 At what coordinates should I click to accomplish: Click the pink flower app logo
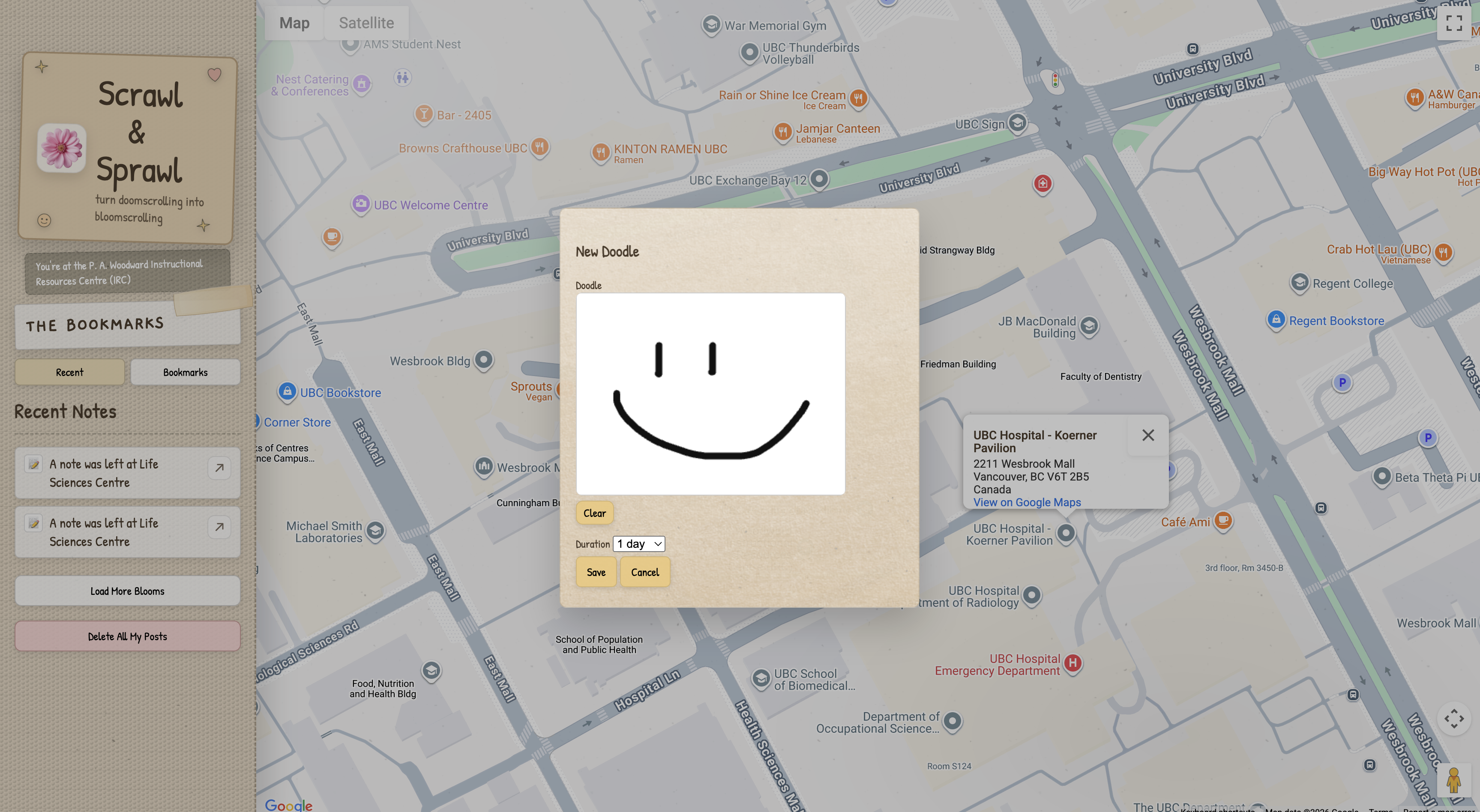point(61,148)
